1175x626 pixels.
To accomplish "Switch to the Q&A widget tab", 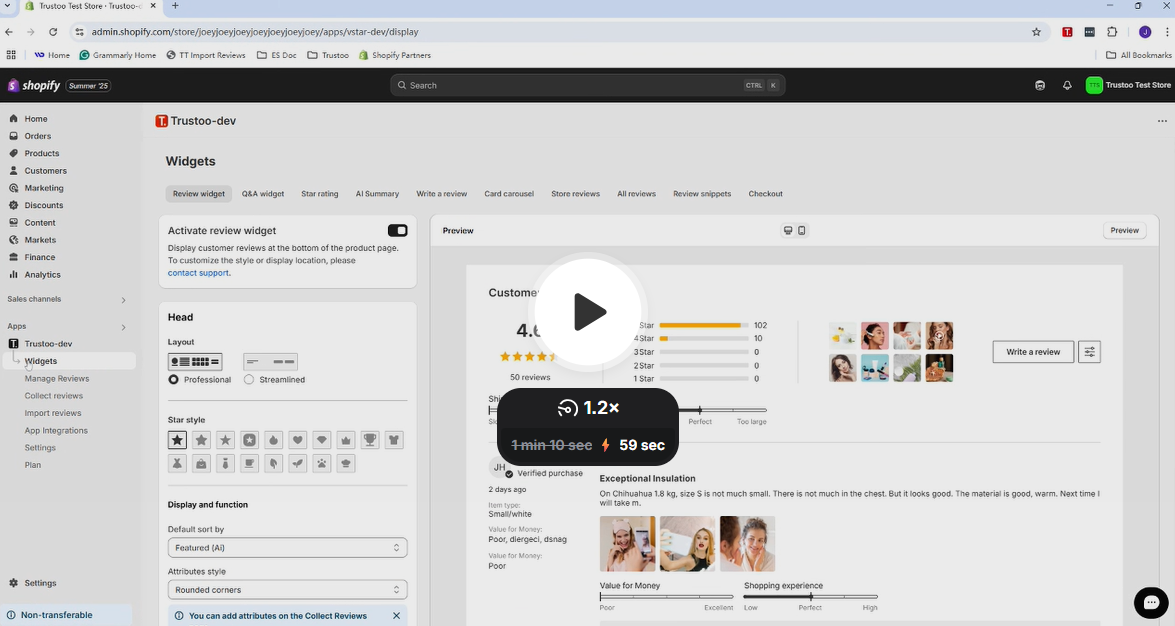I will (263, 194).
